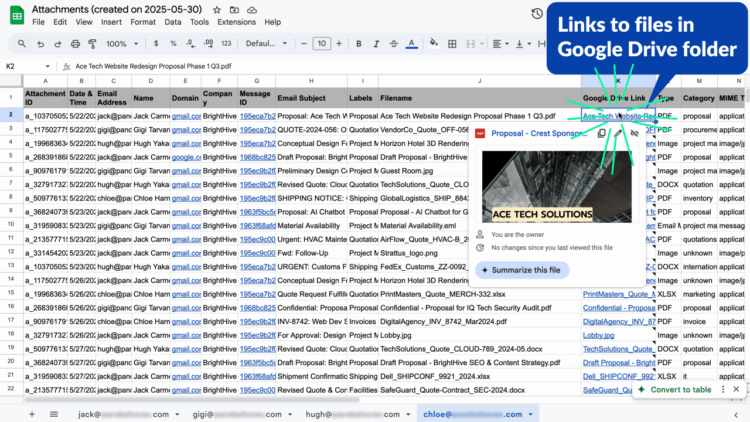Open the View menu
Viewport: 750px width, 422px height.
point(84,22)
